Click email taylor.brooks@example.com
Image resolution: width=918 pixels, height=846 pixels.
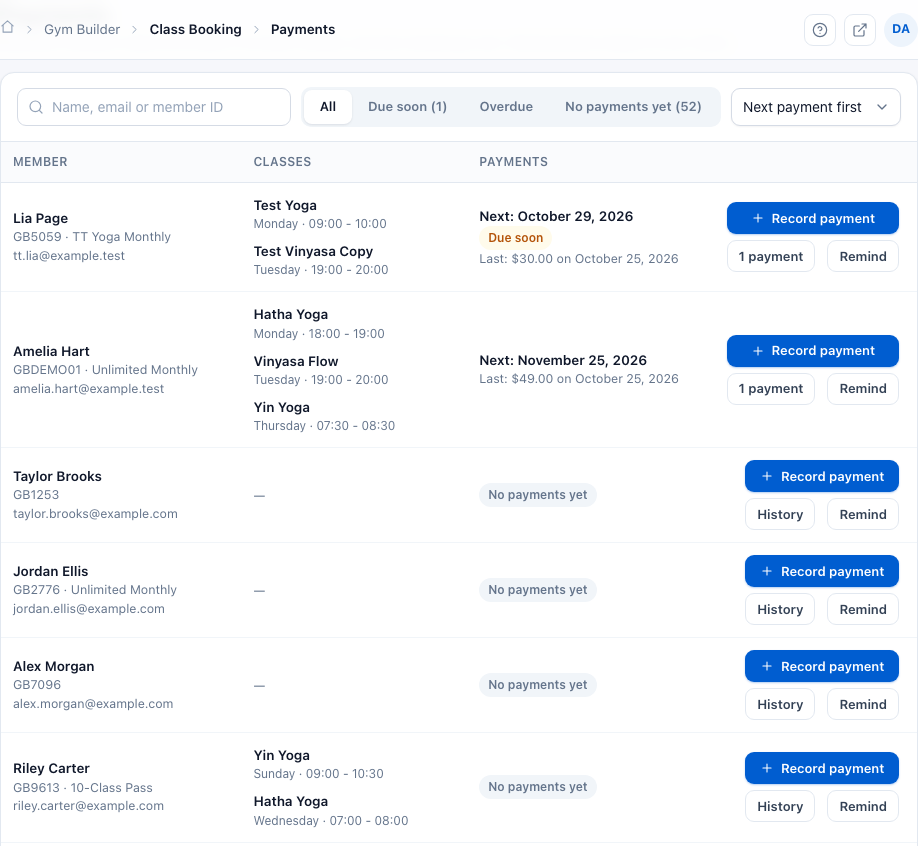(x=95, y=514)
